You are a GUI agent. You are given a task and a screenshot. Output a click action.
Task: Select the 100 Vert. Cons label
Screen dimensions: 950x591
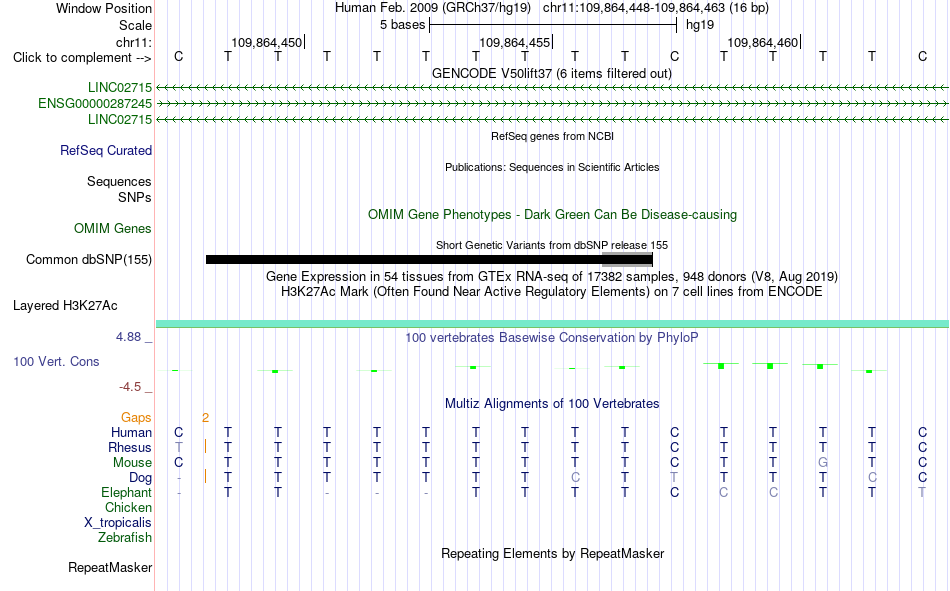56,361
